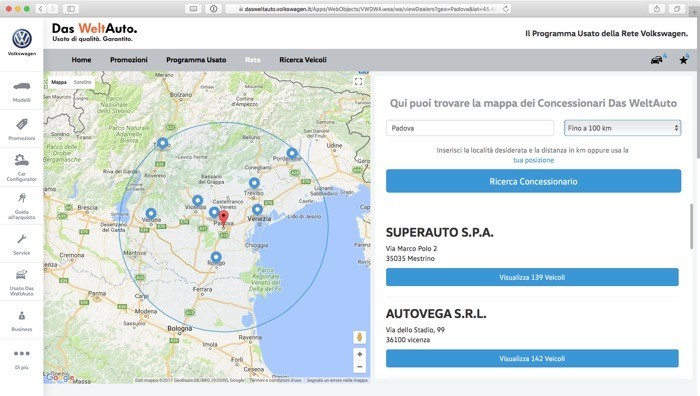Click the Padova location input field
This screenshot has width=700, height=396.
tap(470, 128)
